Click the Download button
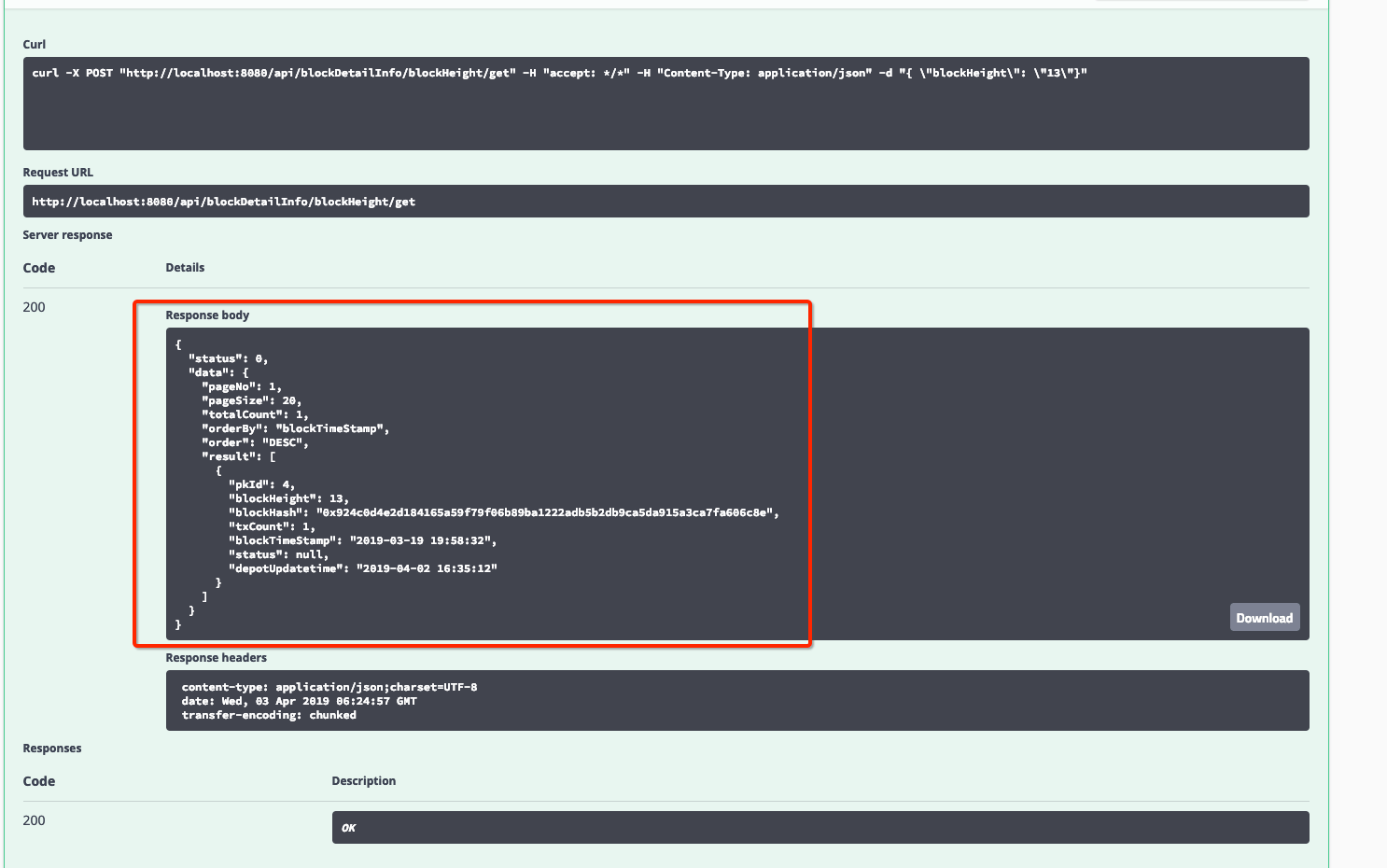 (1264, 618)
